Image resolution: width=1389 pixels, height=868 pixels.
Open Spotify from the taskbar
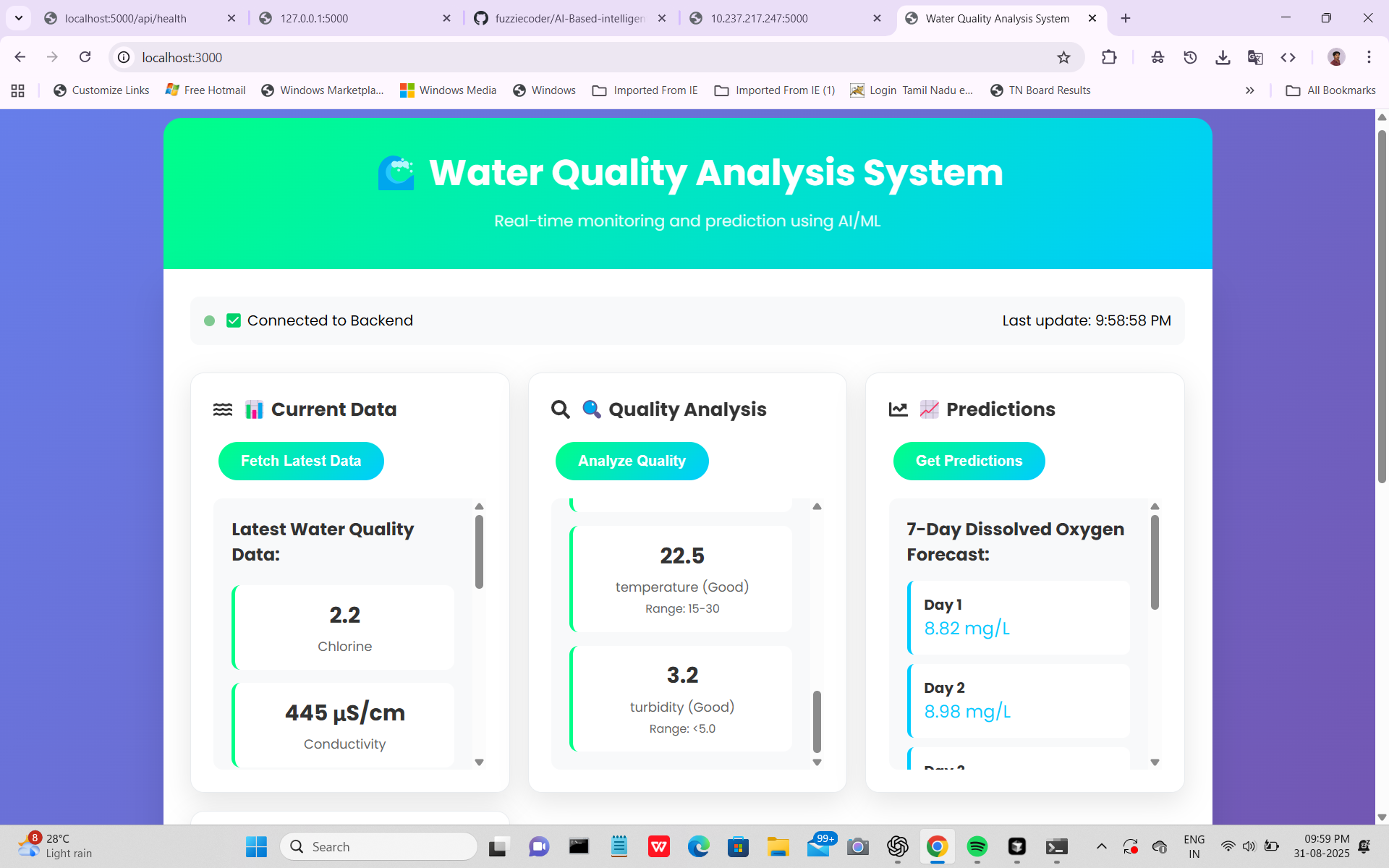(x=977, y=846)
